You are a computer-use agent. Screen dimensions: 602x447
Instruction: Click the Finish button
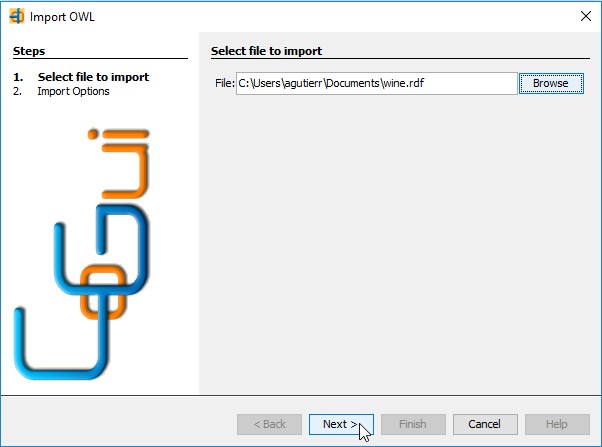click(413, 424)
